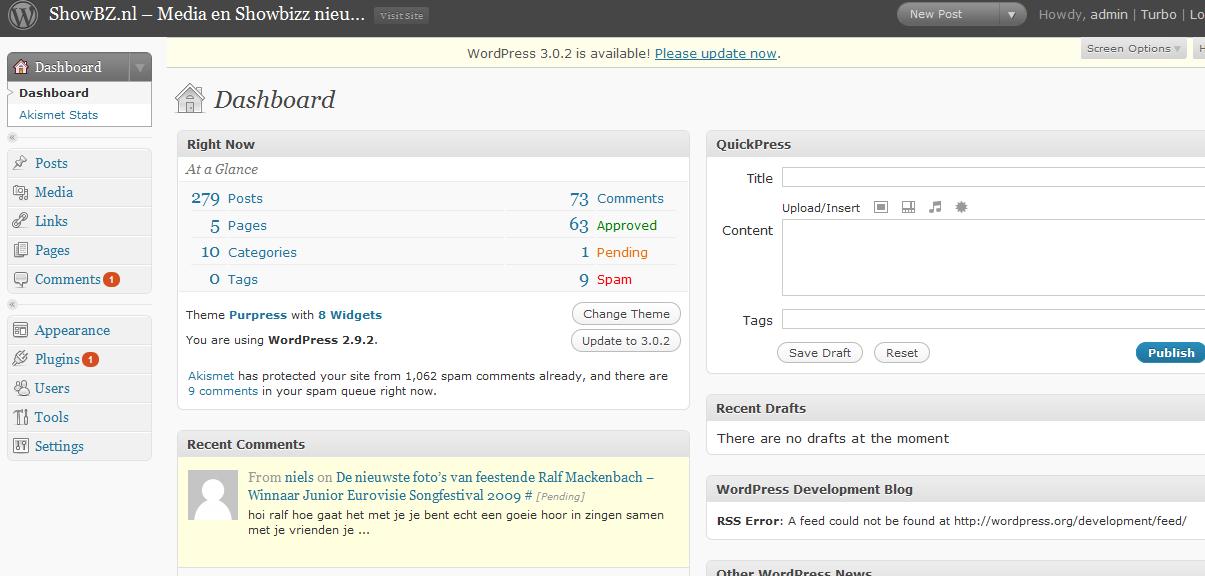Click the Settings icon in sidebar
The width and height of the screenshot is (1205, 576).
tap(21, 446)
